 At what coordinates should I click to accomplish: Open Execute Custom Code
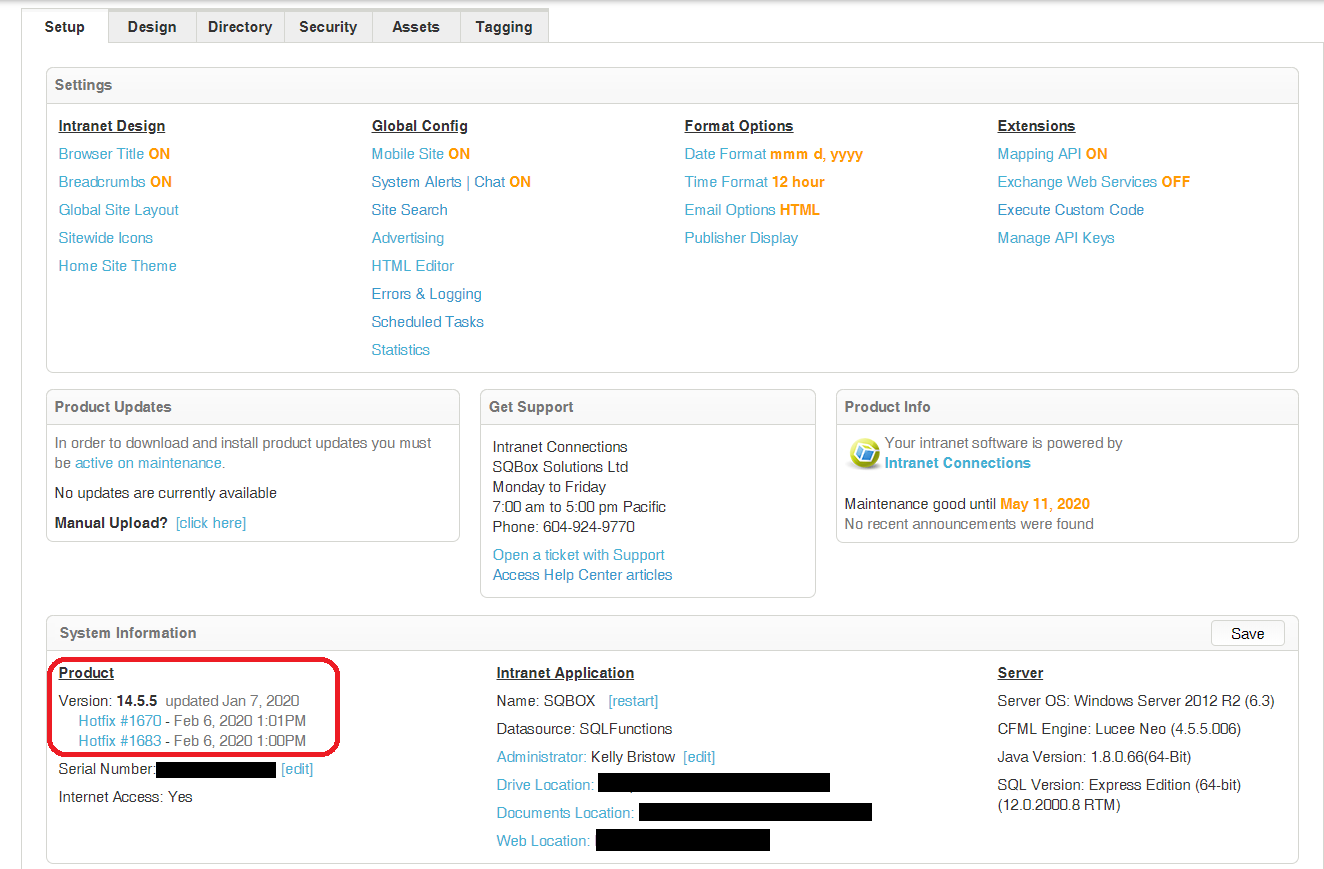tap(1071, 210)
